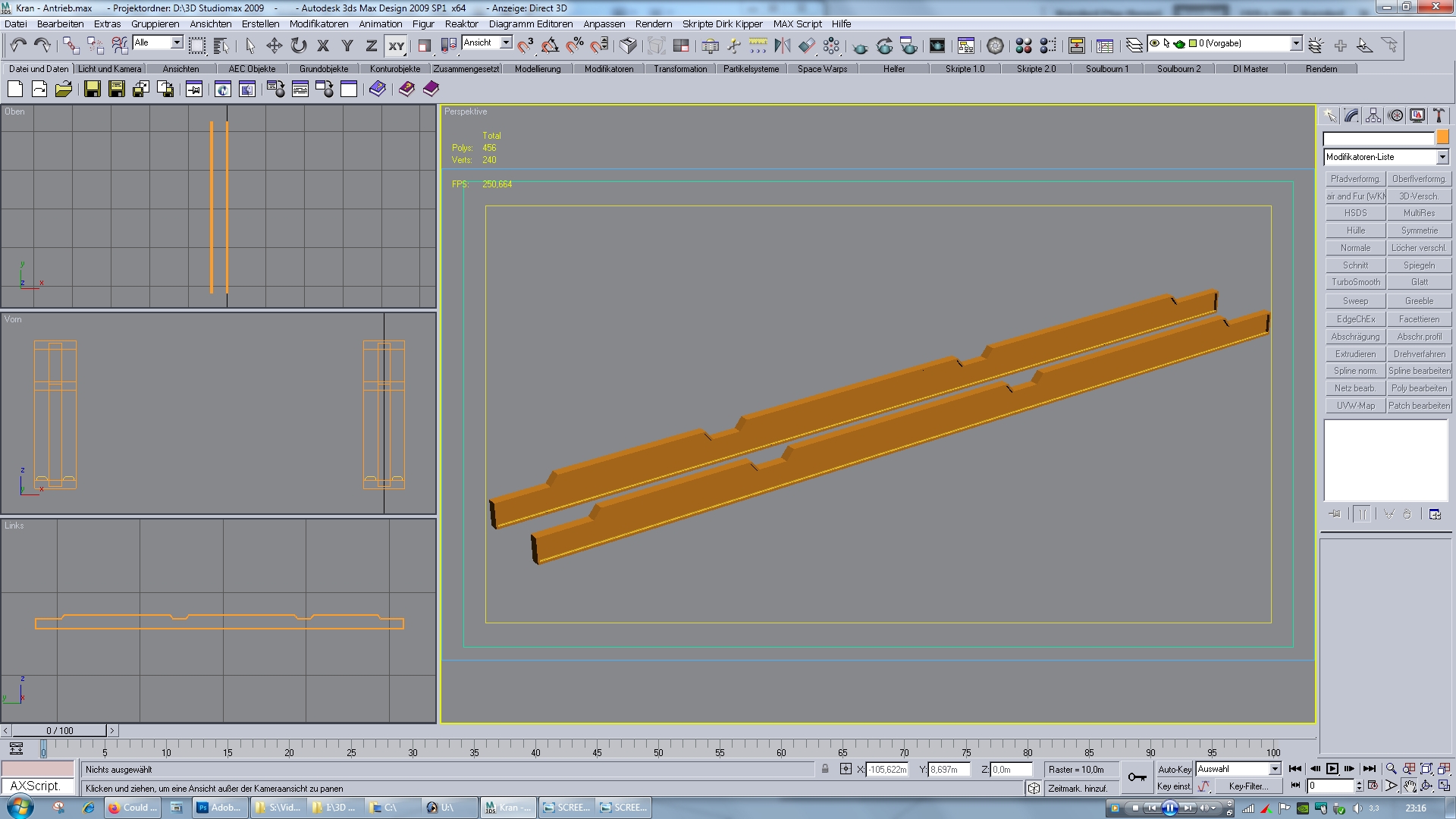Click the Undo arrow icon
This screenshot has width=1456, height=819.
click(x=18, y=45)
